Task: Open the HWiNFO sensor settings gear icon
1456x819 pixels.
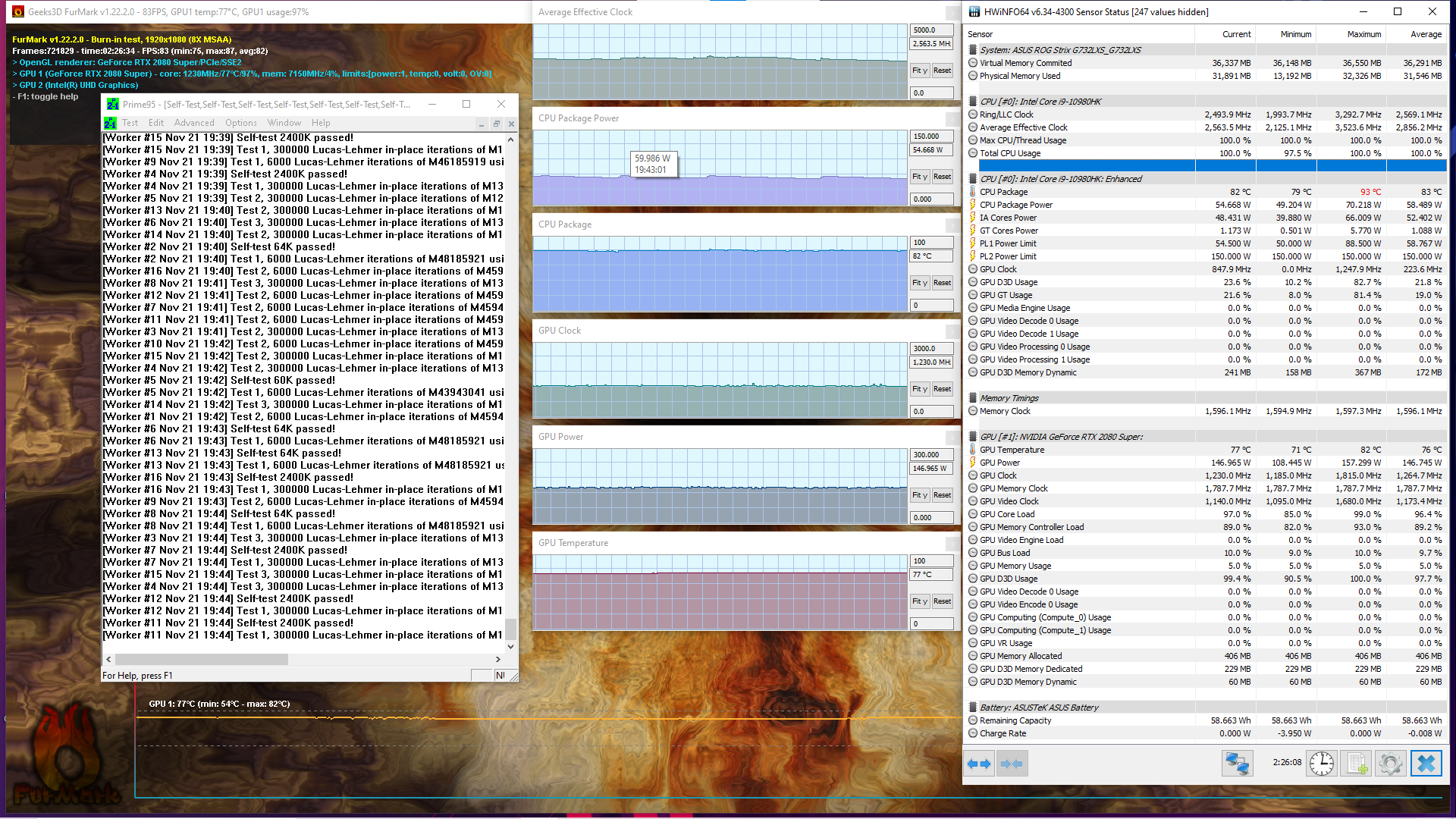Action: [x=1391, y=764]
